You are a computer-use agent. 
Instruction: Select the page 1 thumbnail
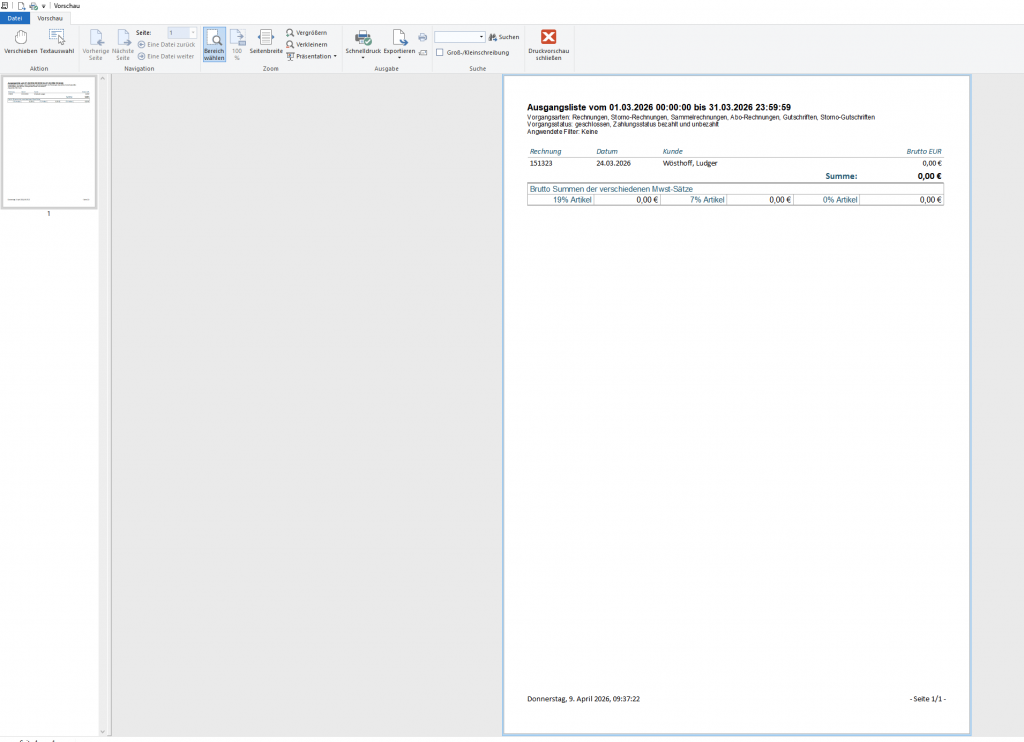[49, 141]
